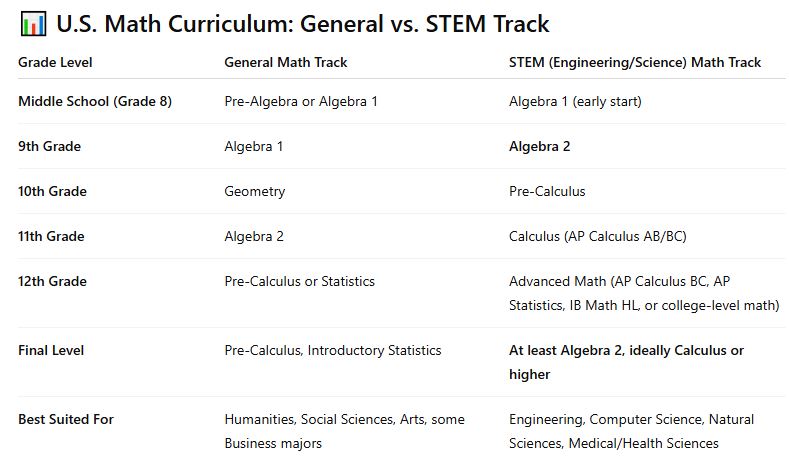Select the 'Pre-Calculus or Statistics' cell
Image resolution: width=789 pixels, height=465 pixels.
300,281
